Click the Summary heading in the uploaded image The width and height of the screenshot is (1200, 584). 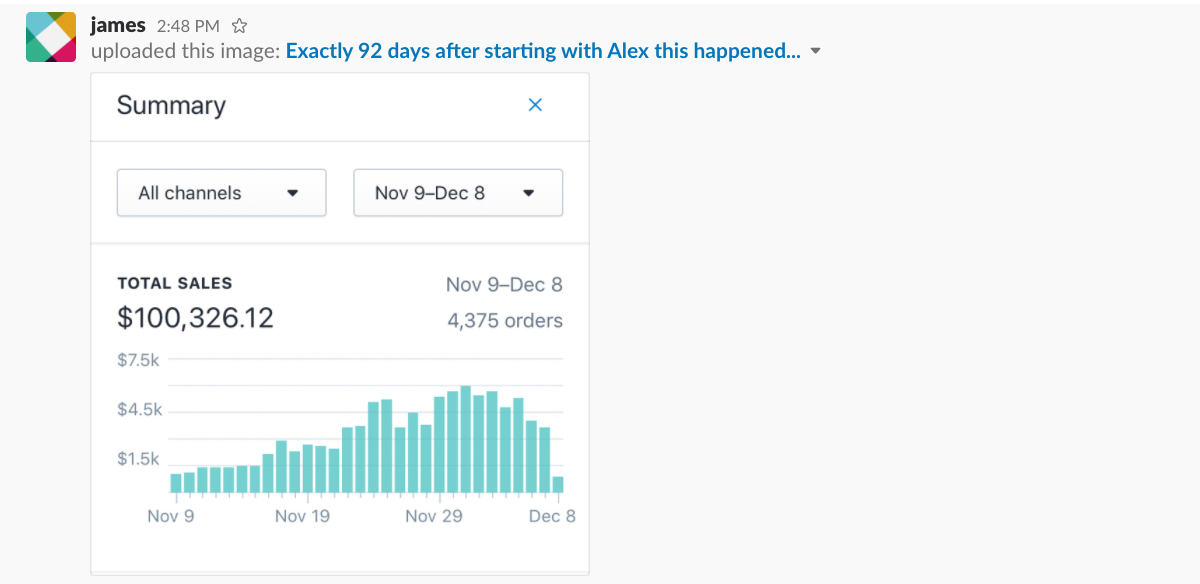click(171, 106)
